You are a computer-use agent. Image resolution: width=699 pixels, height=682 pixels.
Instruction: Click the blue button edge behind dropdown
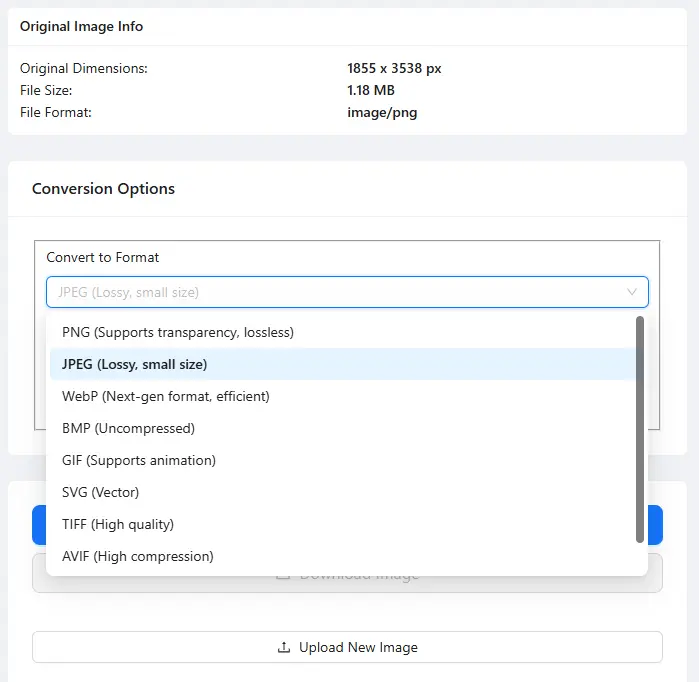point(655,524)
